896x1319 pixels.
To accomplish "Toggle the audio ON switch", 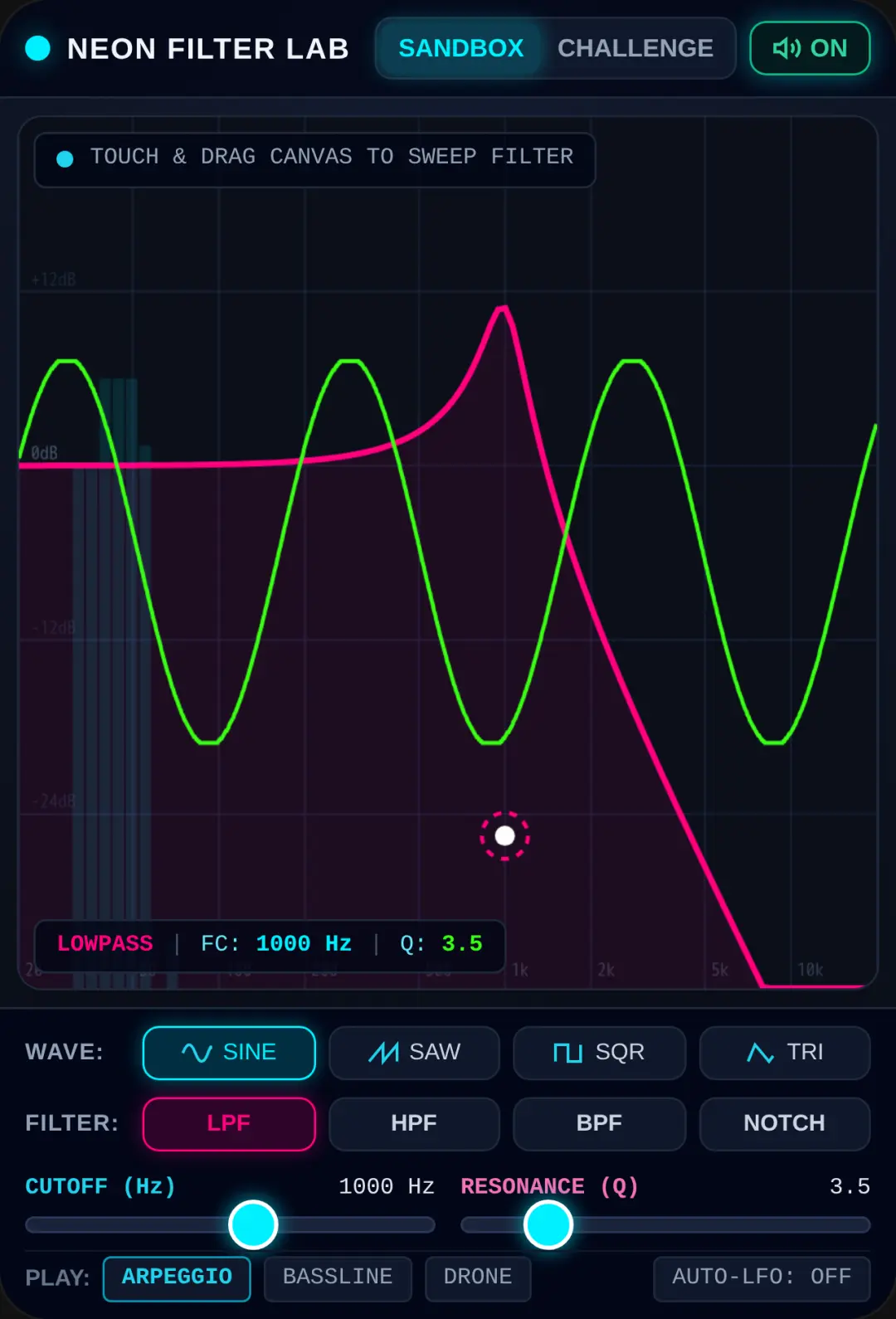I will (x=810, y=48).
